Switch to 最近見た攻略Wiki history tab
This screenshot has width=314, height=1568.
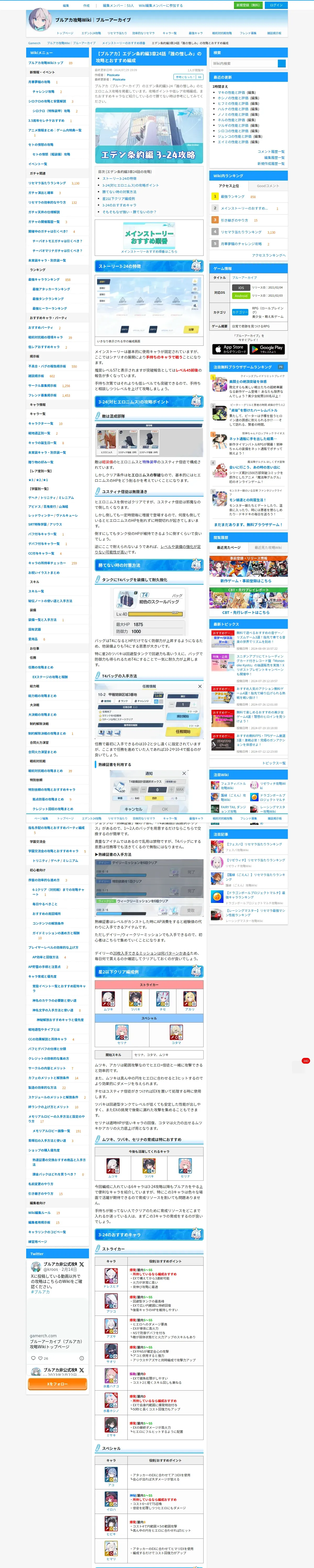[x=268, y=547]
